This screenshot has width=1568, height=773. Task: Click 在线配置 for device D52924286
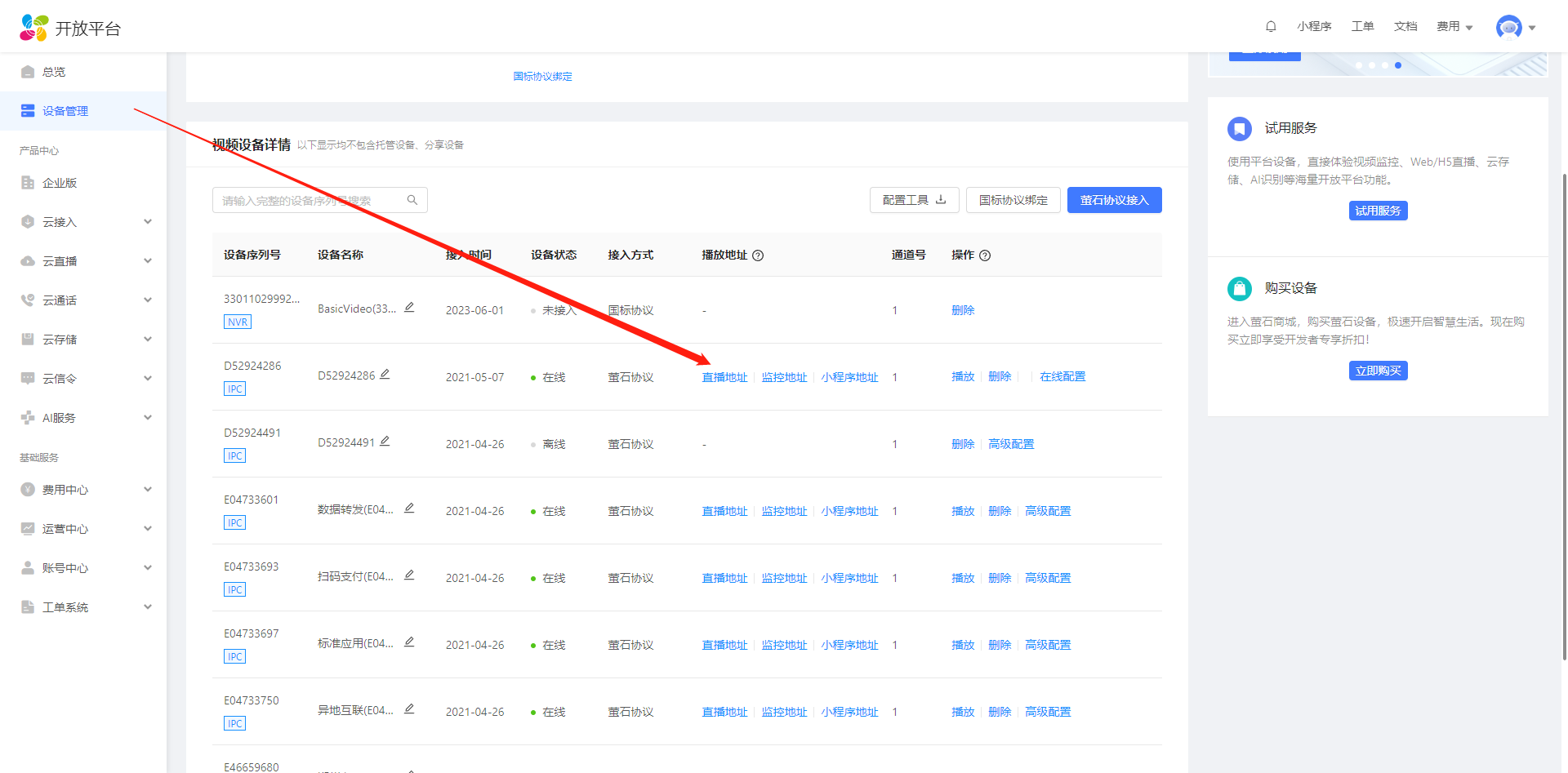pyautogui.click(x=1062, y=376)
